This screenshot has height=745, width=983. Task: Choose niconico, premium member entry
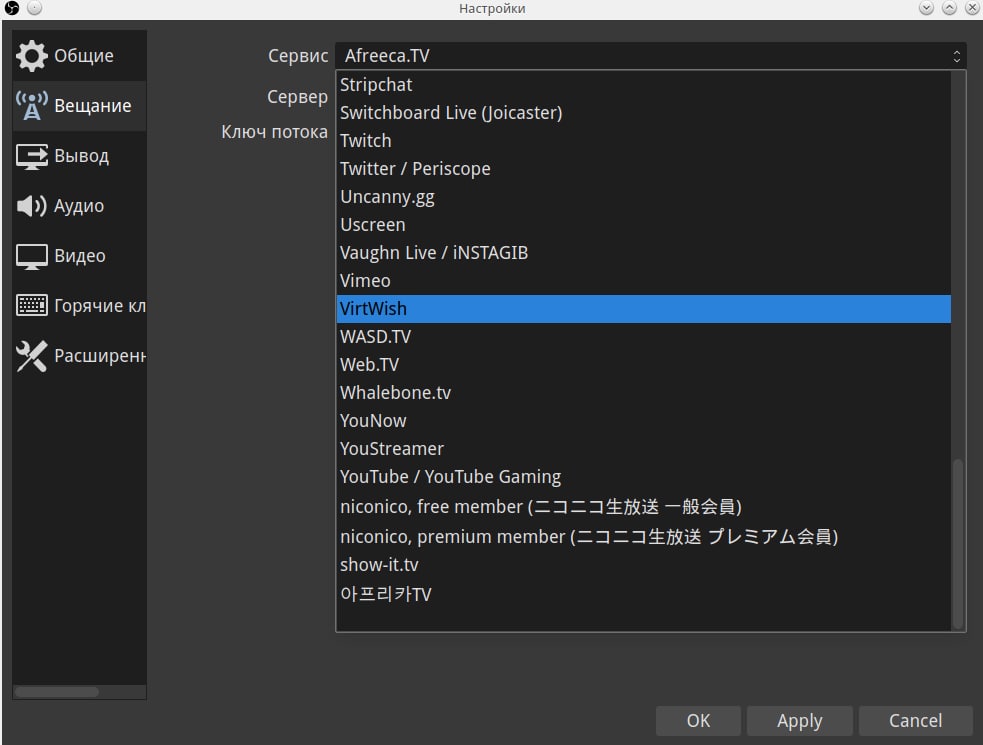tap(644, 536)
